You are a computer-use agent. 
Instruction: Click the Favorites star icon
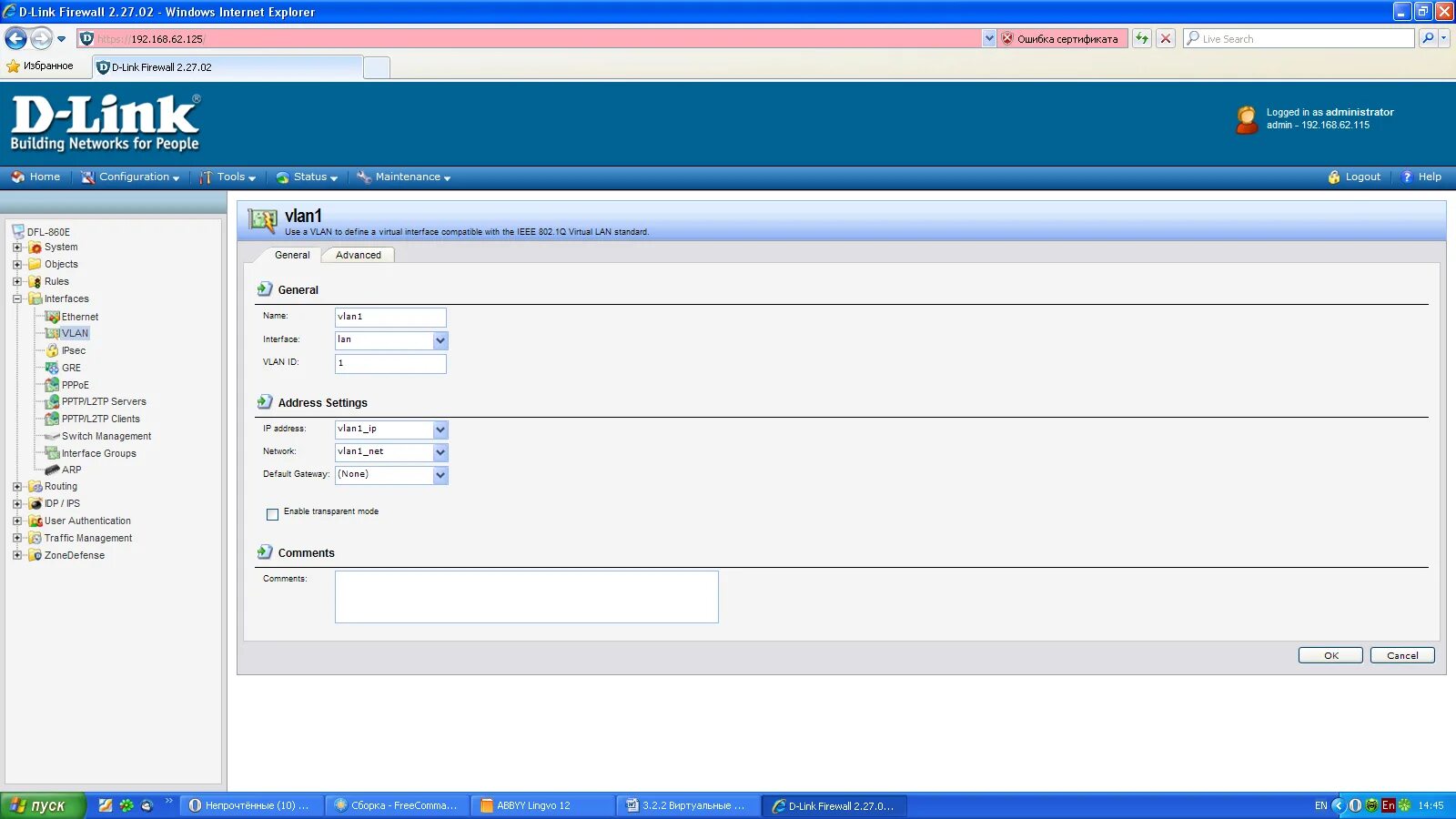pos(13,66)
